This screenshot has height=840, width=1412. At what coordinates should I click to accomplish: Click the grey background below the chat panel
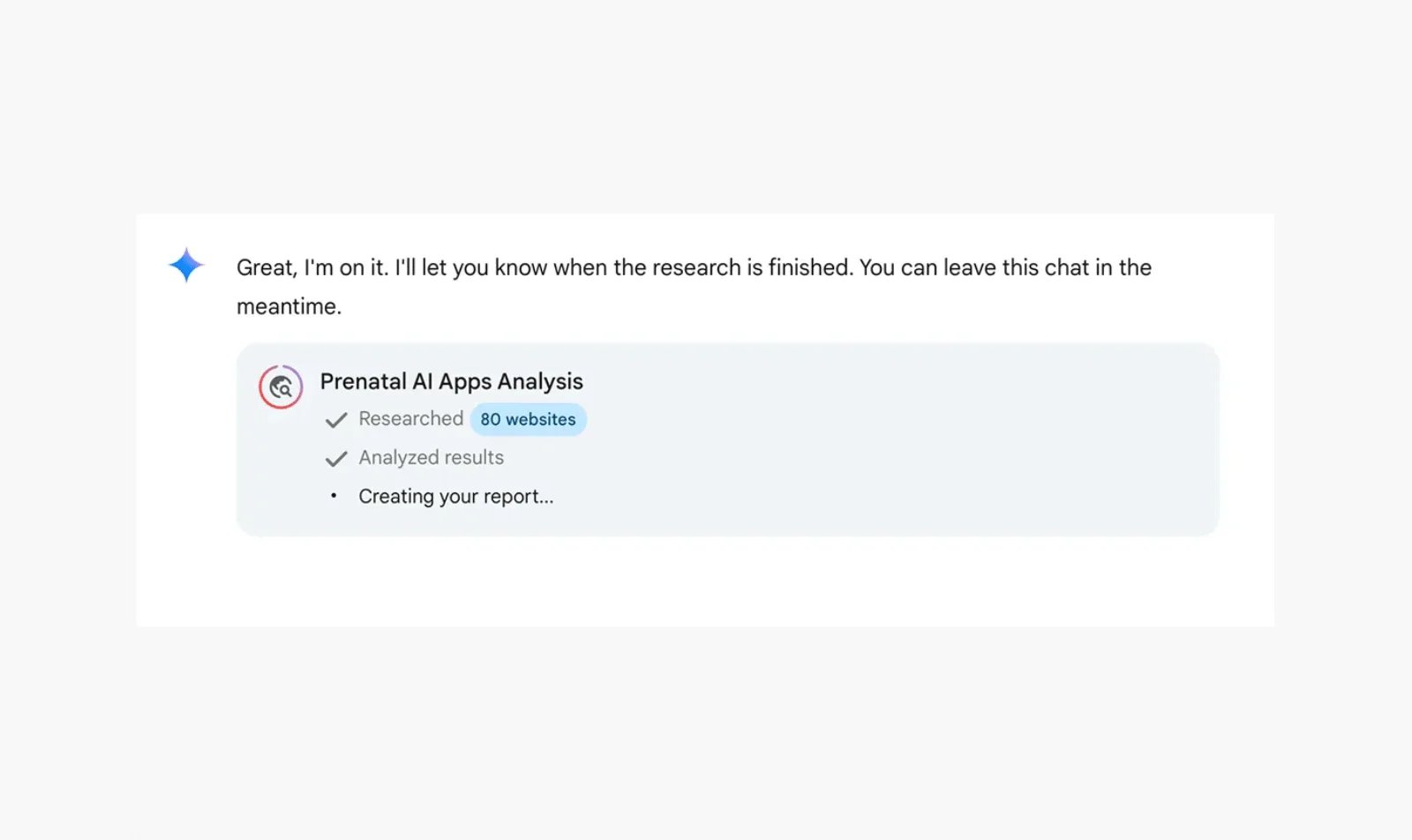(x=706, y=732)
